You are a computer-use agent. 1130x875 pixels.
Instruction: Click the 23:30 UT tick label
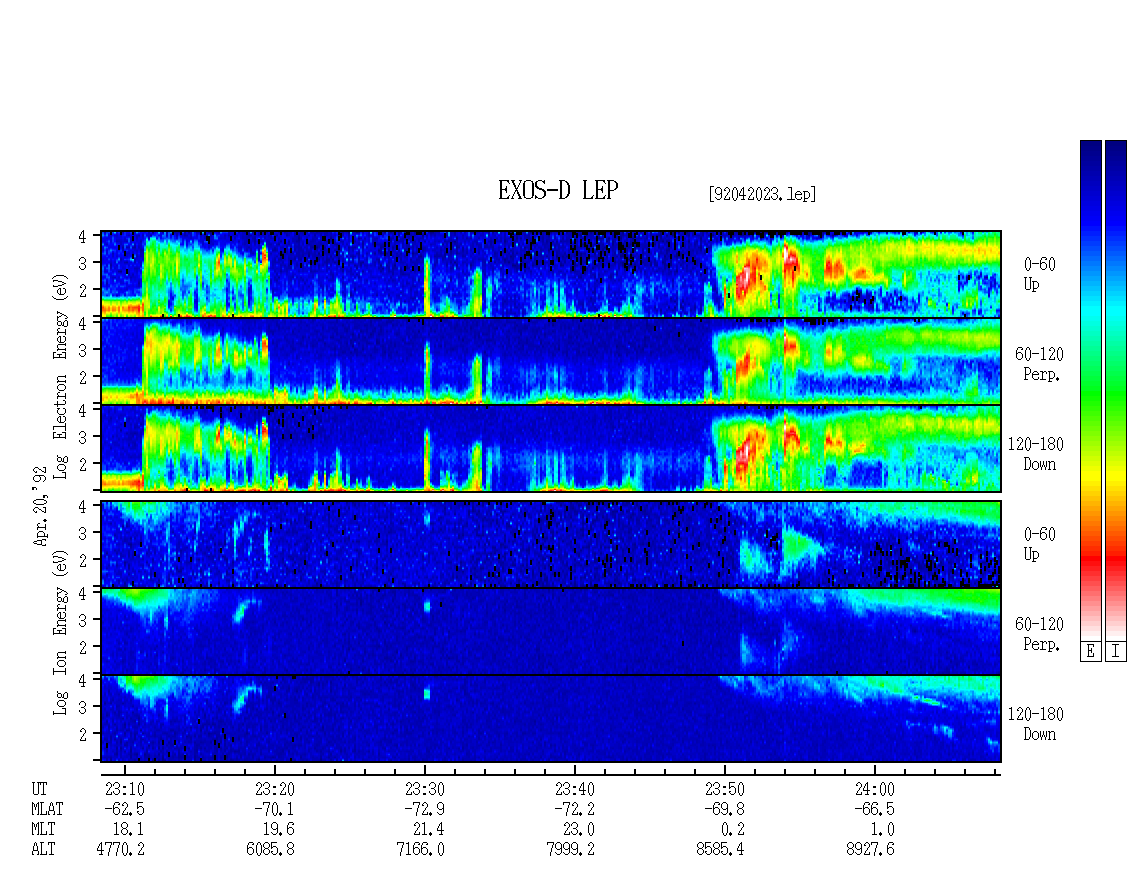point(424,789)
